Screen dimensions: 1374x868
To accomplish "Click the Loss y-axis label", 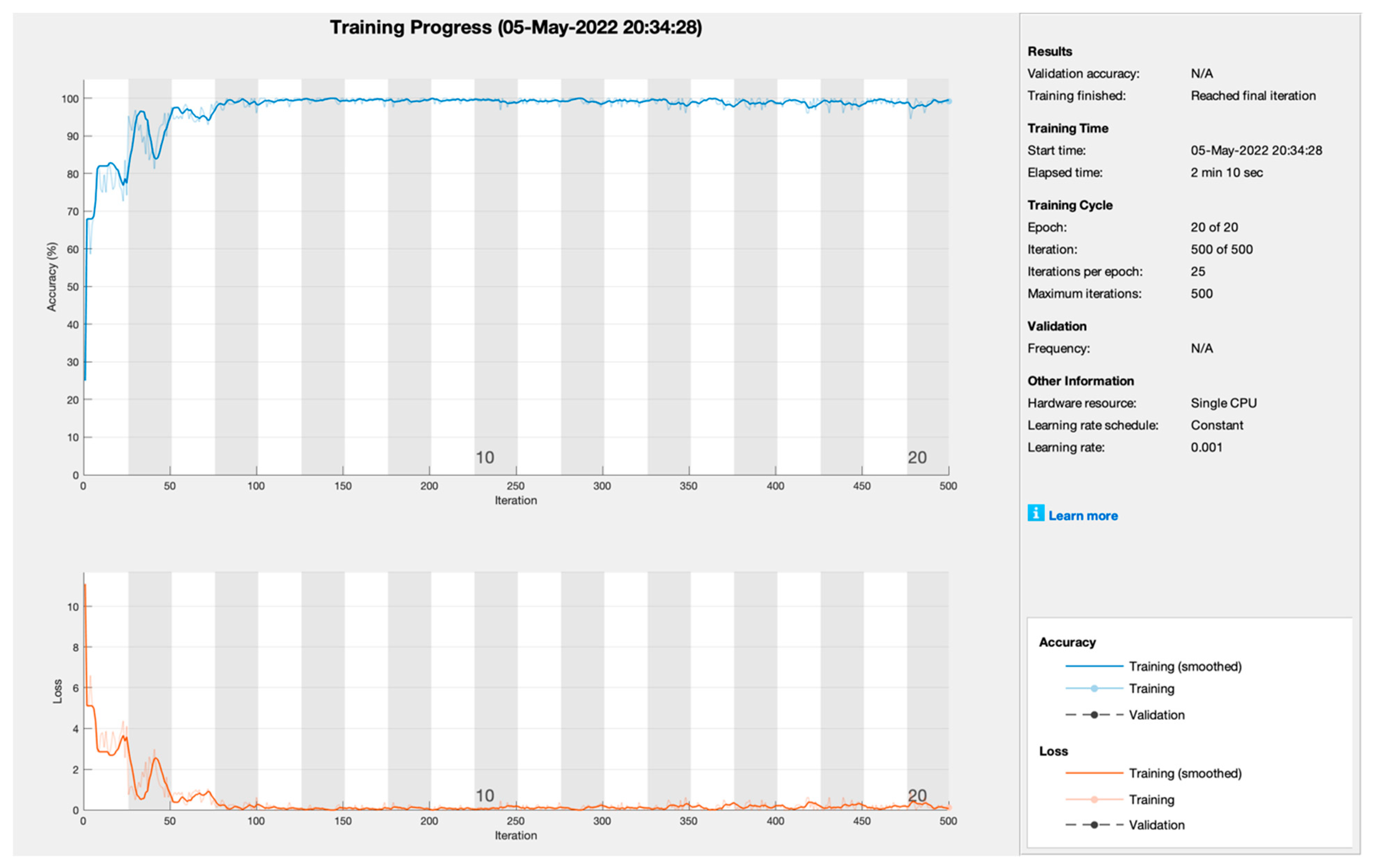I will pyautogui.click(x=57, y=691).
